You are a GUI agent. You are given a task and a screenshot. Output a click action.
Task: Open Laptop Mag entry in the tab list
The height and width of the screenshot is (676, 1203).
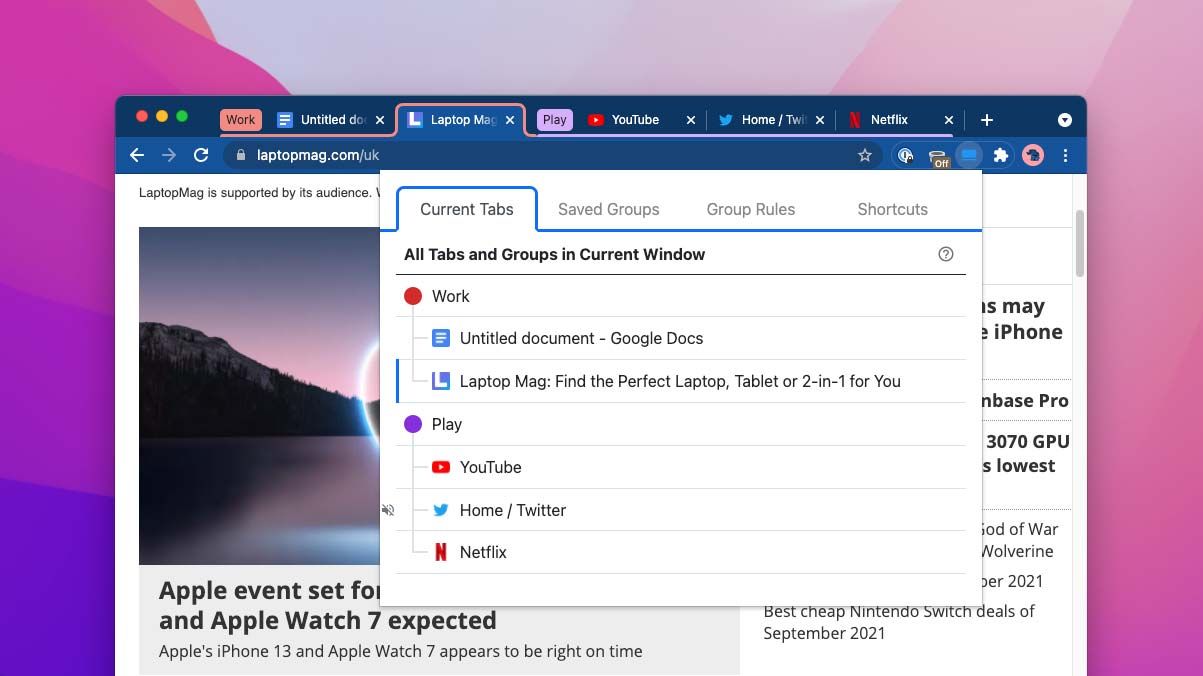click(680, 381)
